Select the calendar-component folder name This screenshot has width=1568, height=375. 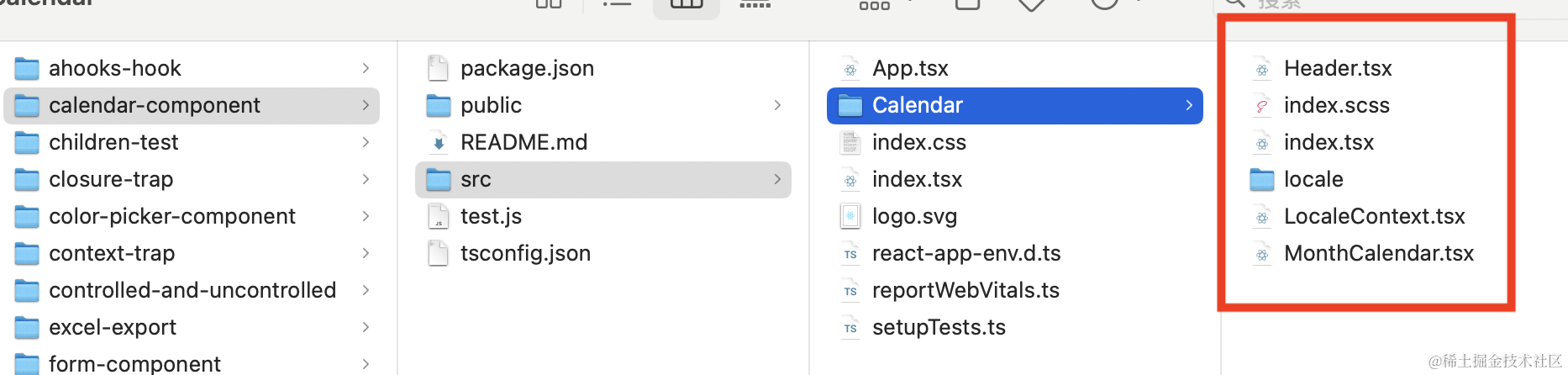click(155, 105)
